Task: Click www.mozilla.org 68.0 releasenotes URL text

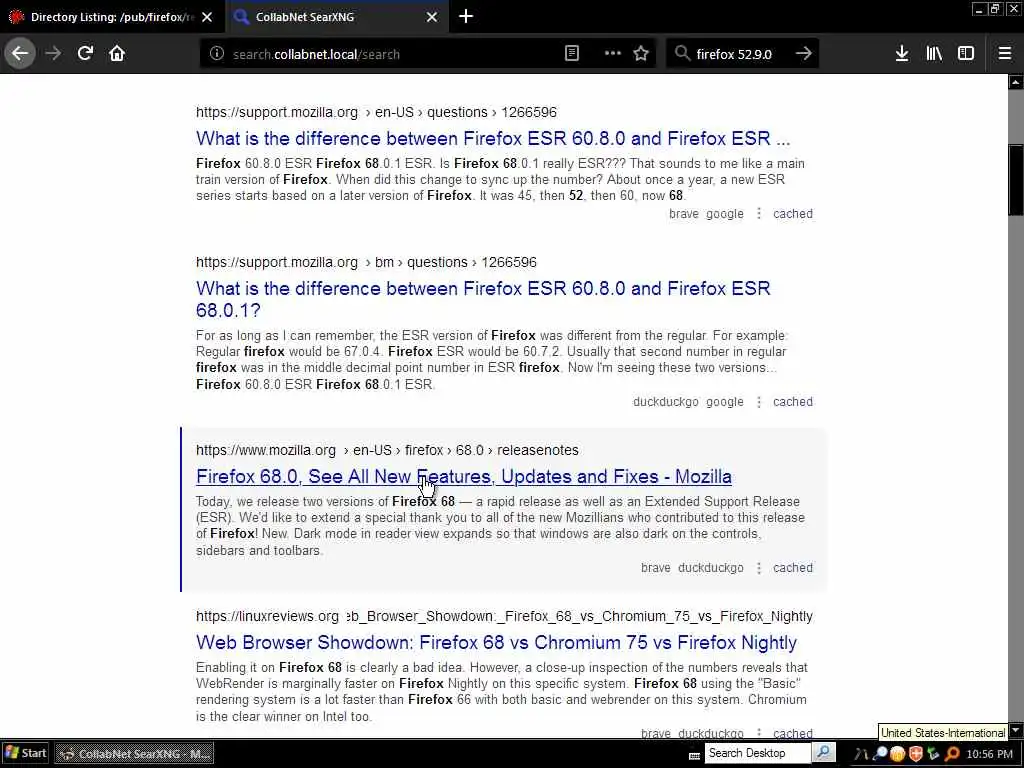Action: (x=387, y=451)
